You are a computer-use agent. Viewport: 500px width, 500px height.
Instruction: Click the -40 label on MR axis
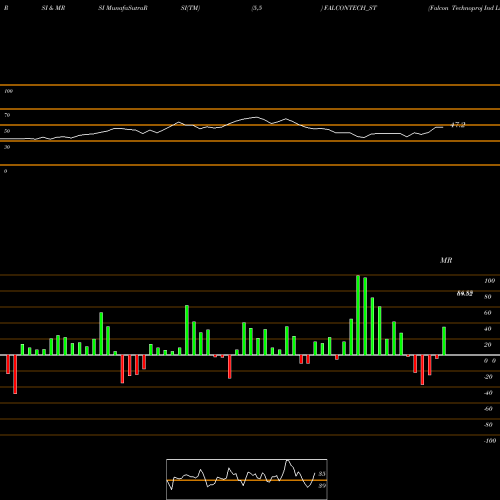coord(488,393)
